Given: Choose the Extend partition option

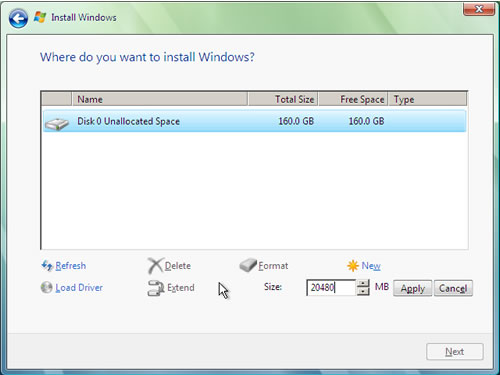Looking at the screenshot, I should (181, 288).
